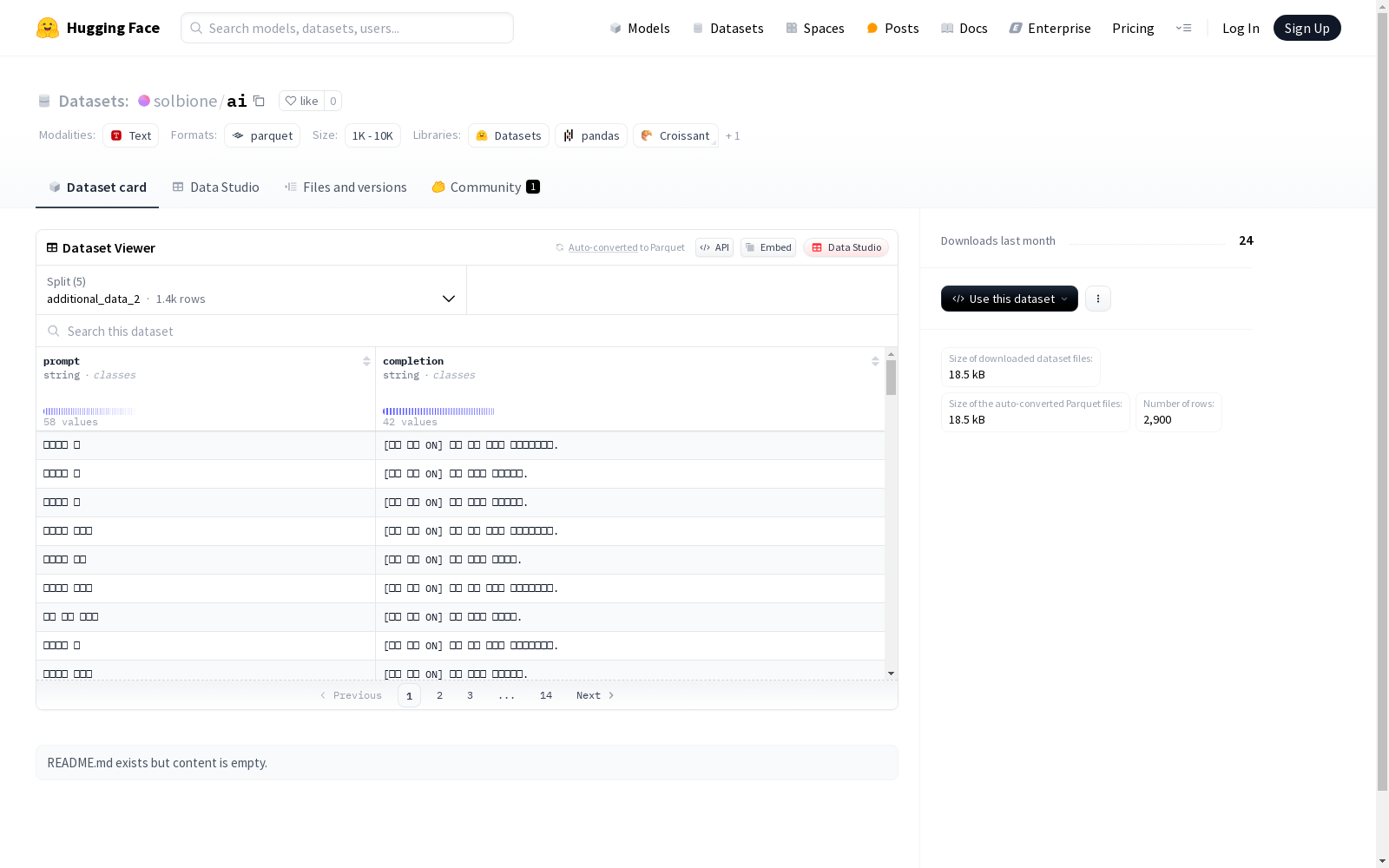The width and height of the screenshot is (1389, 868).
Task: Sort the completion column using sort icon
Action: pos(875,361)
